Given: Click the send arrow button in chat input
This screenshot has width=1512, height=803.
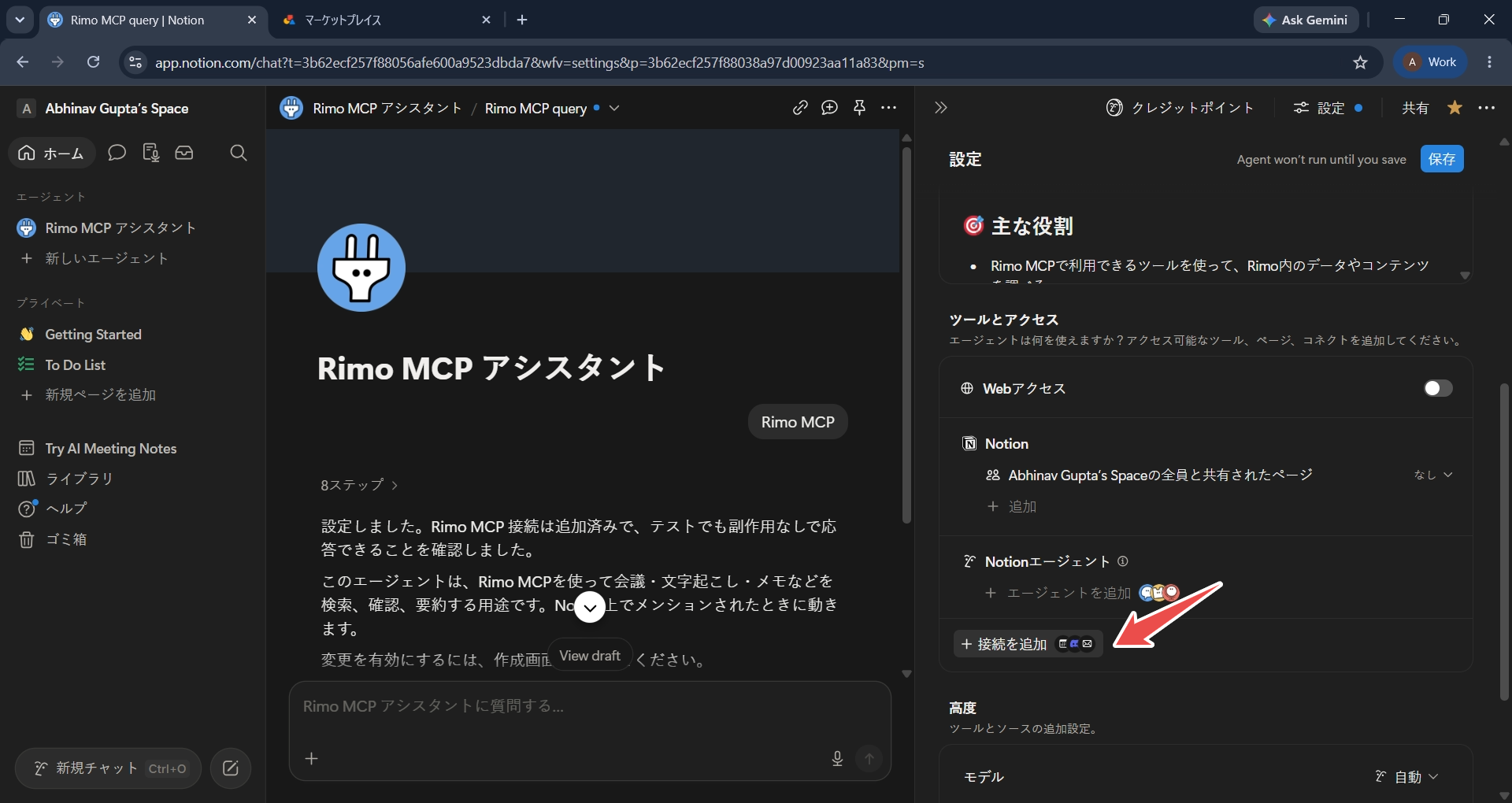Looking at the screenshot, I should click(x=869, y=758).
